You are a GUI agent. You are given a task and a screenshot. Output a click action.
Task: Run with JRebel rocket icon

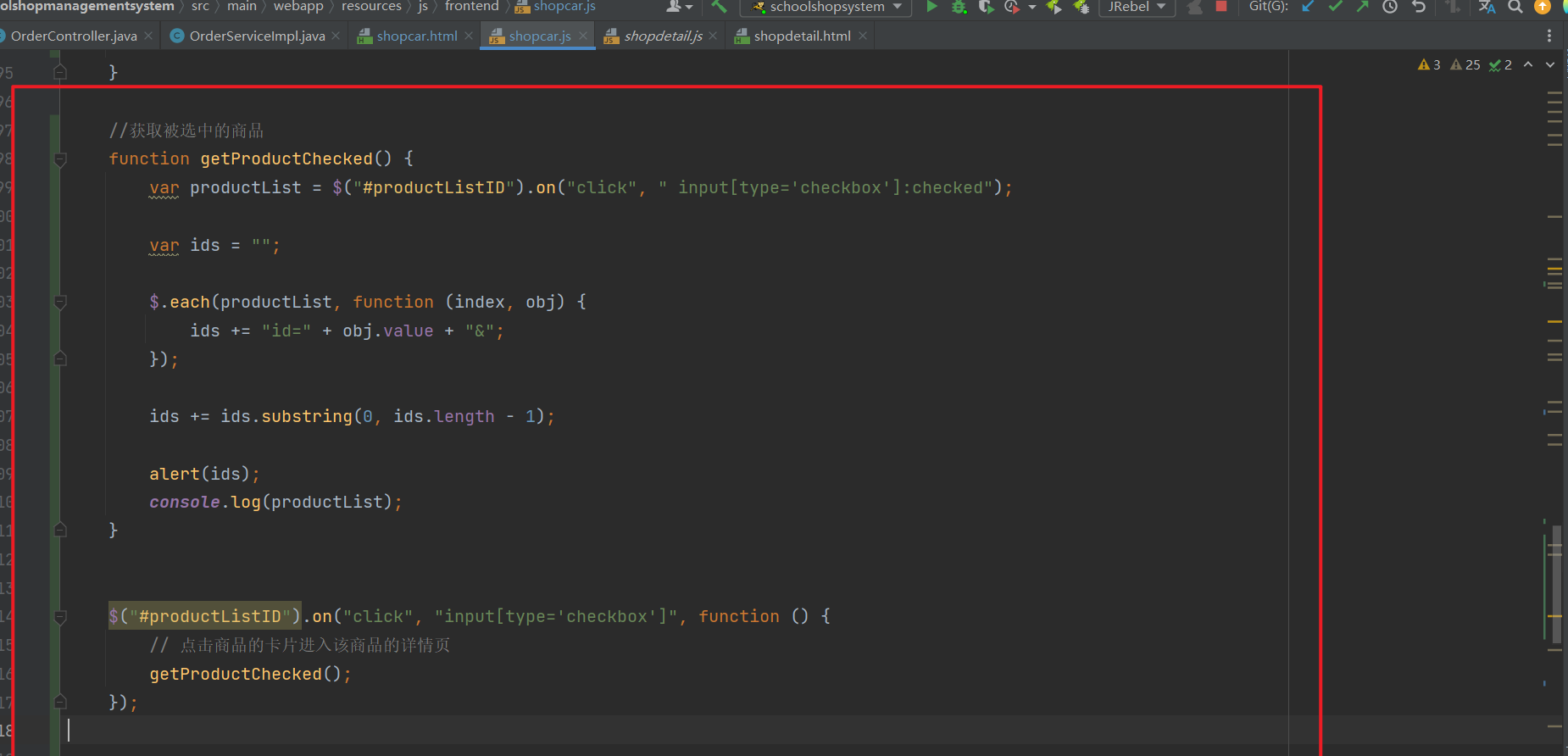1054,7
